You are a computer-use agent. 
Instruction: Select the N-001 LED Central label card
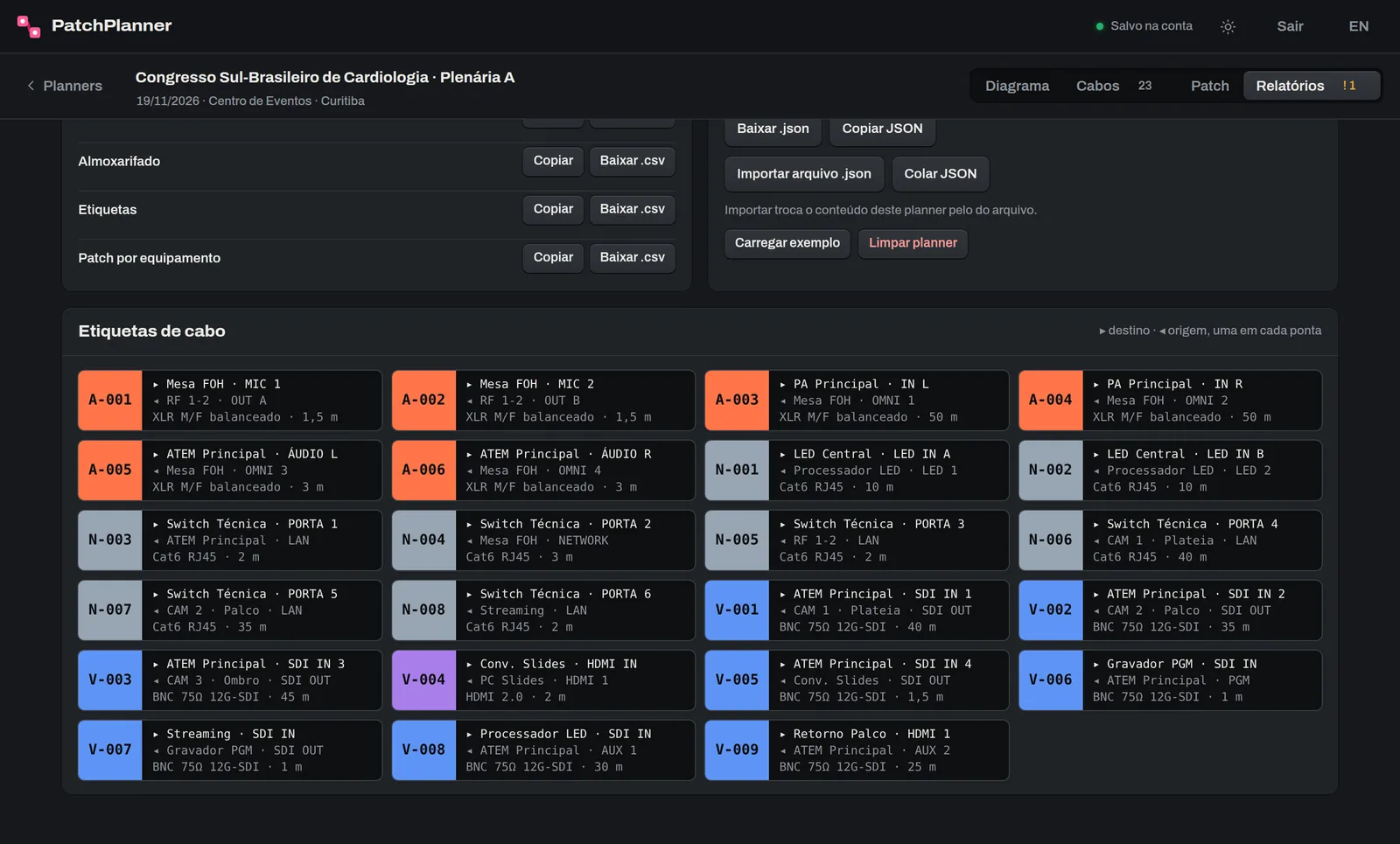pos(857,471)
